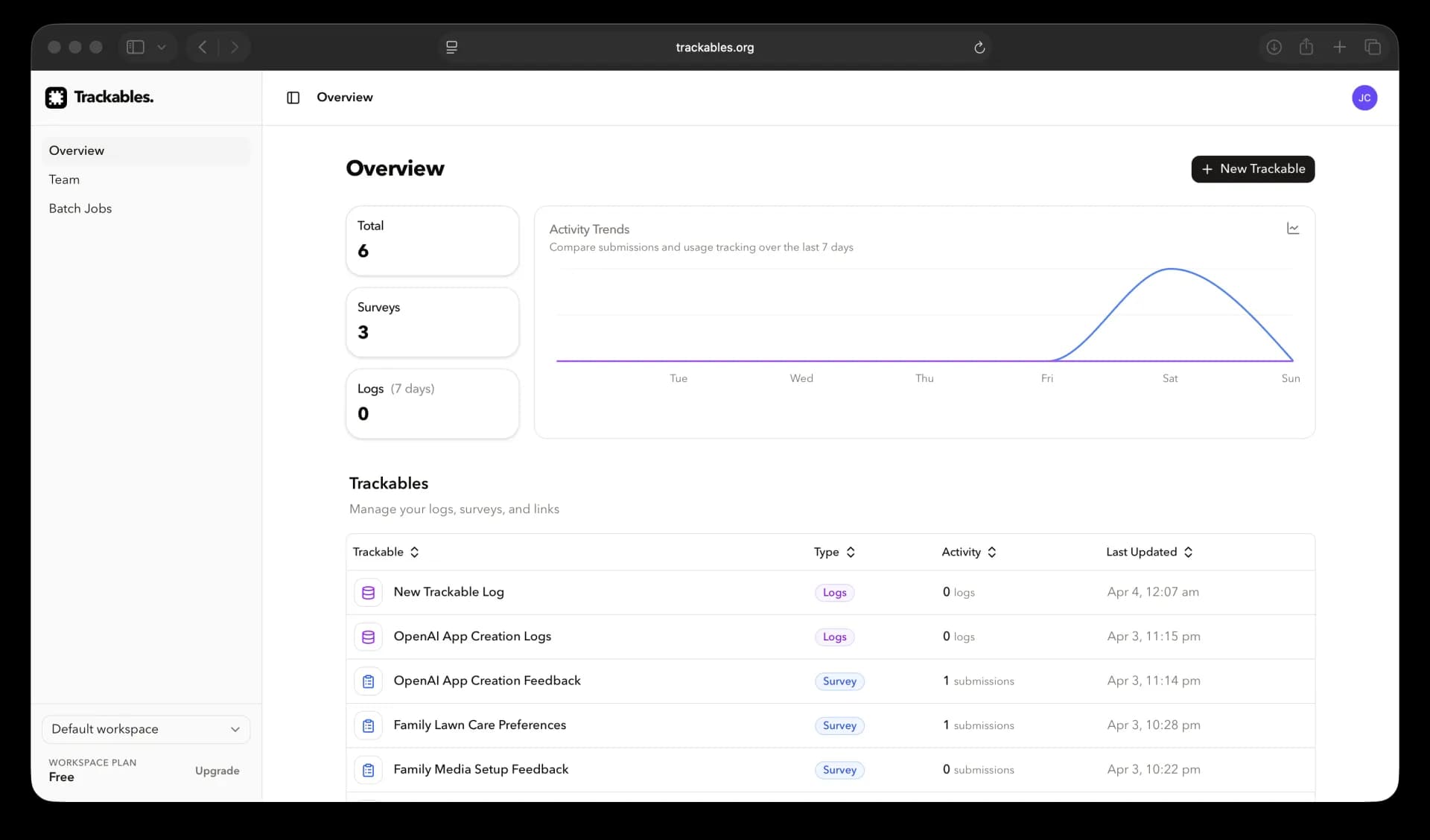Viewport: 1430px width, 840px height.
Task: Expand the browser tab group chevron
Action: [162, 47]
